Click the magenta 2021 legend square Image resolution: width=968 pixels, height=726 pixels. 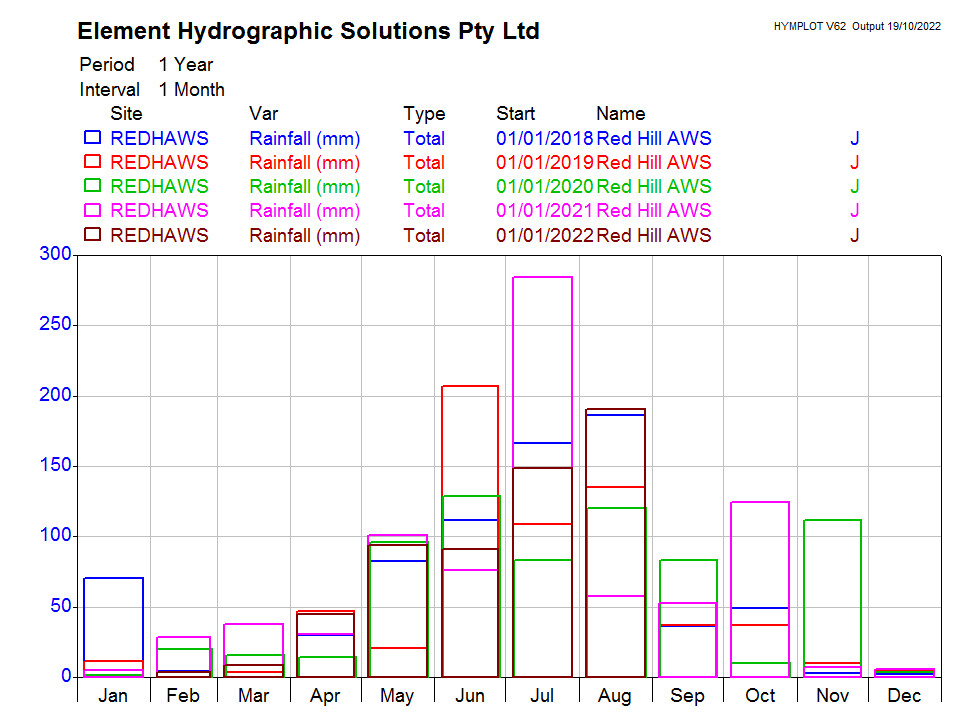[92, 210]
